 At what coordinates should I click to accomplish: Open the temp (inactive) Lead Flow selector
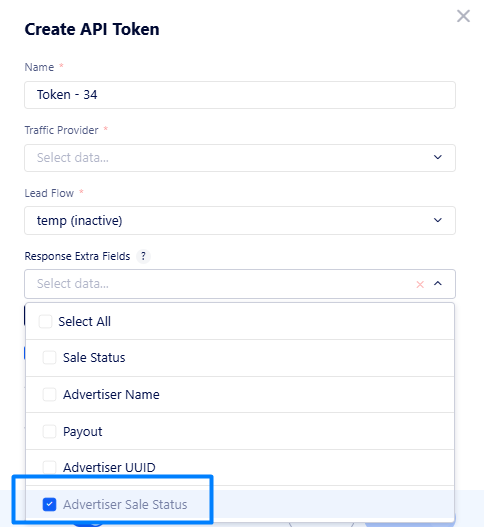click(240, 220)
